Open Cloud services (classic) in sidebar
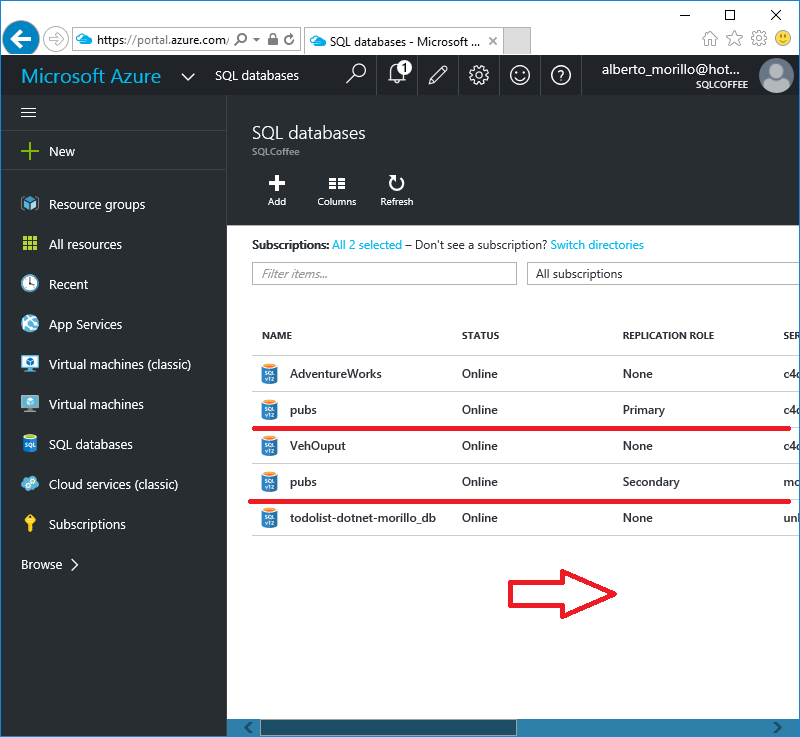 tap(114, 484)
